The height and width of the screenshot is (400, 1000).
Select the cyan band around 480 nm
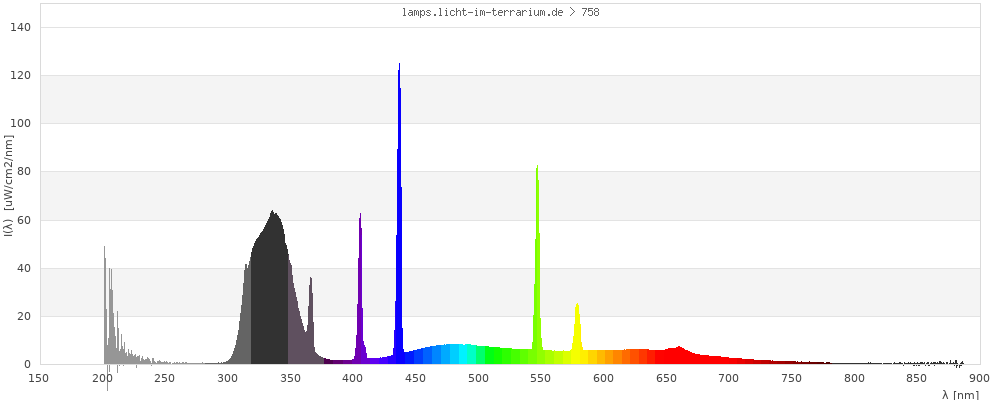click(464, 355)
